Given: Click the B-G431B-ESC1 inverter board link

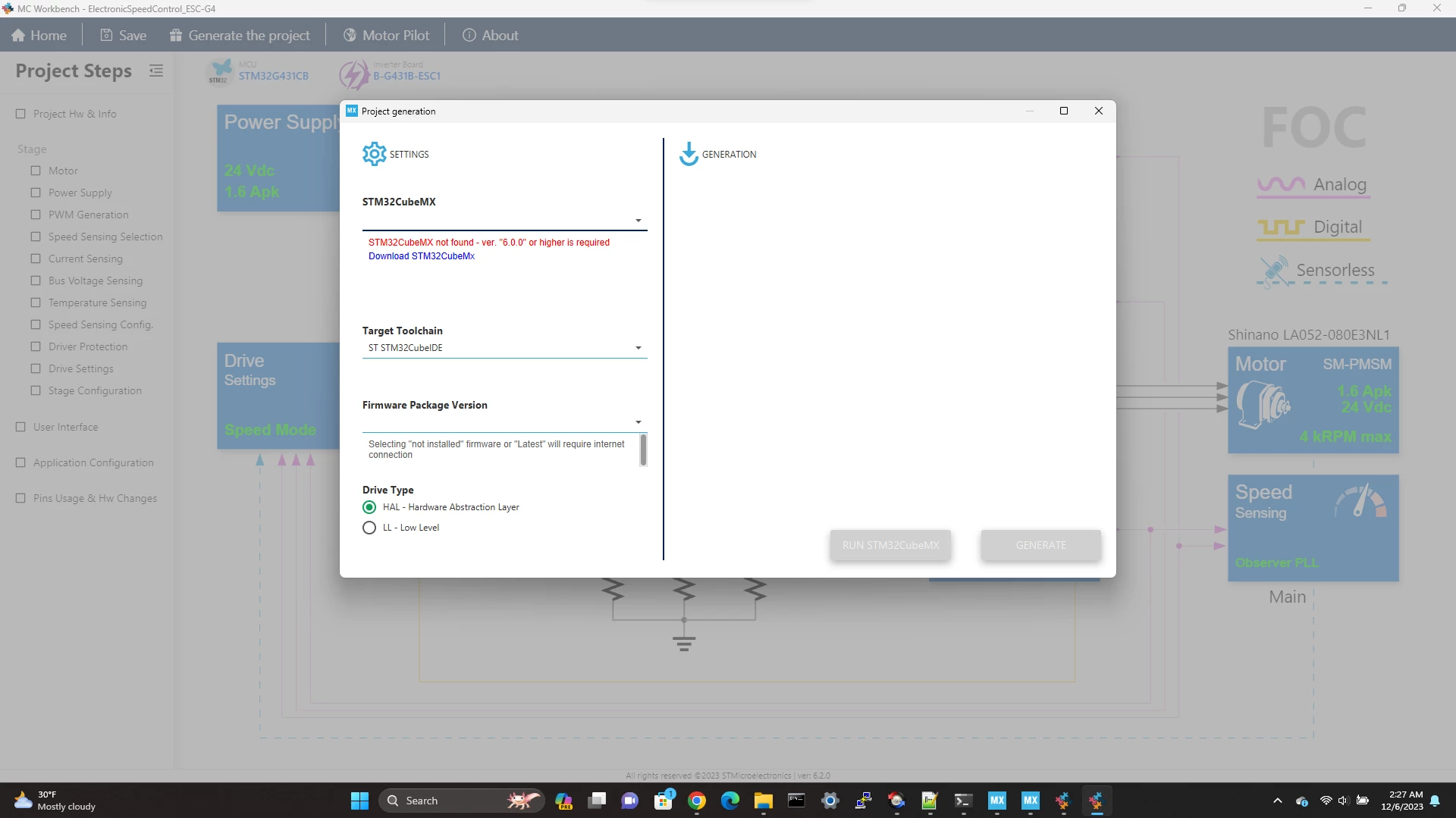Looking at the screenshot, I should tap(406, 76).
